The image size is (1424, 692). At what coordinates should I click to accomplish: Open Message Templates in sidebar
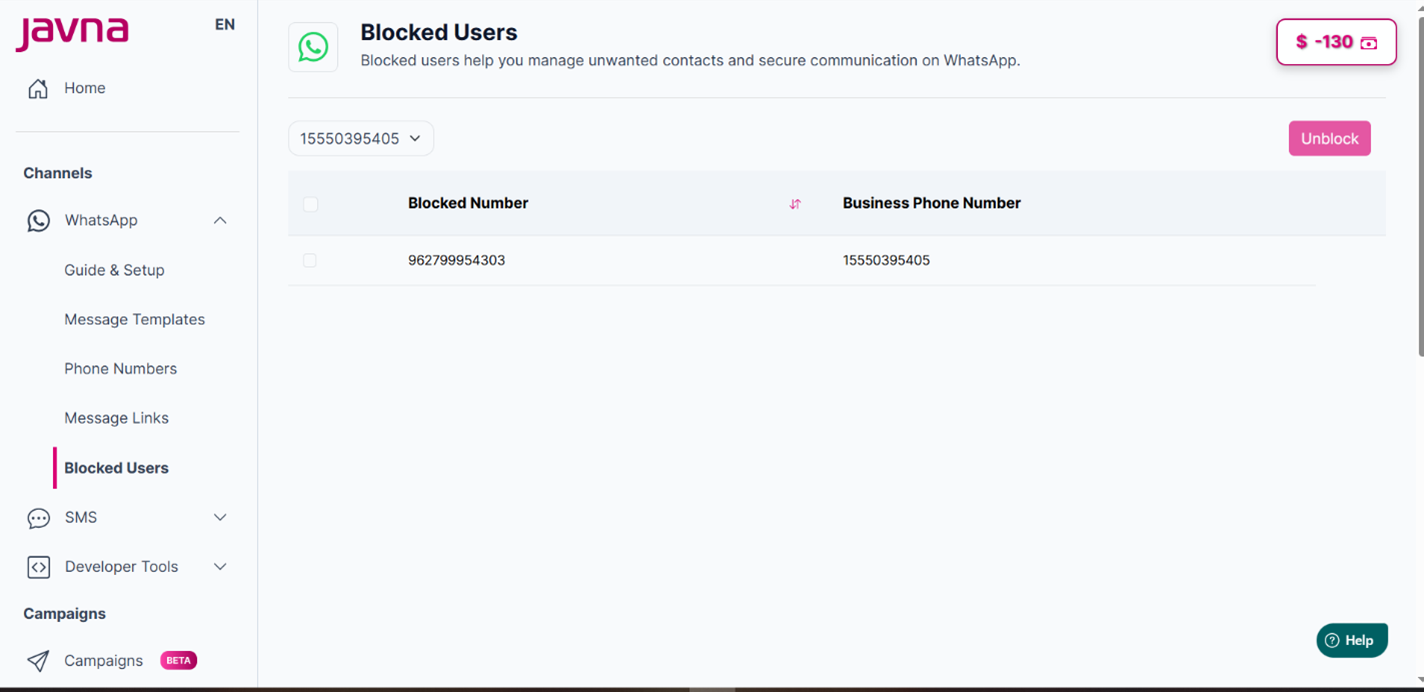coord(135,319)
